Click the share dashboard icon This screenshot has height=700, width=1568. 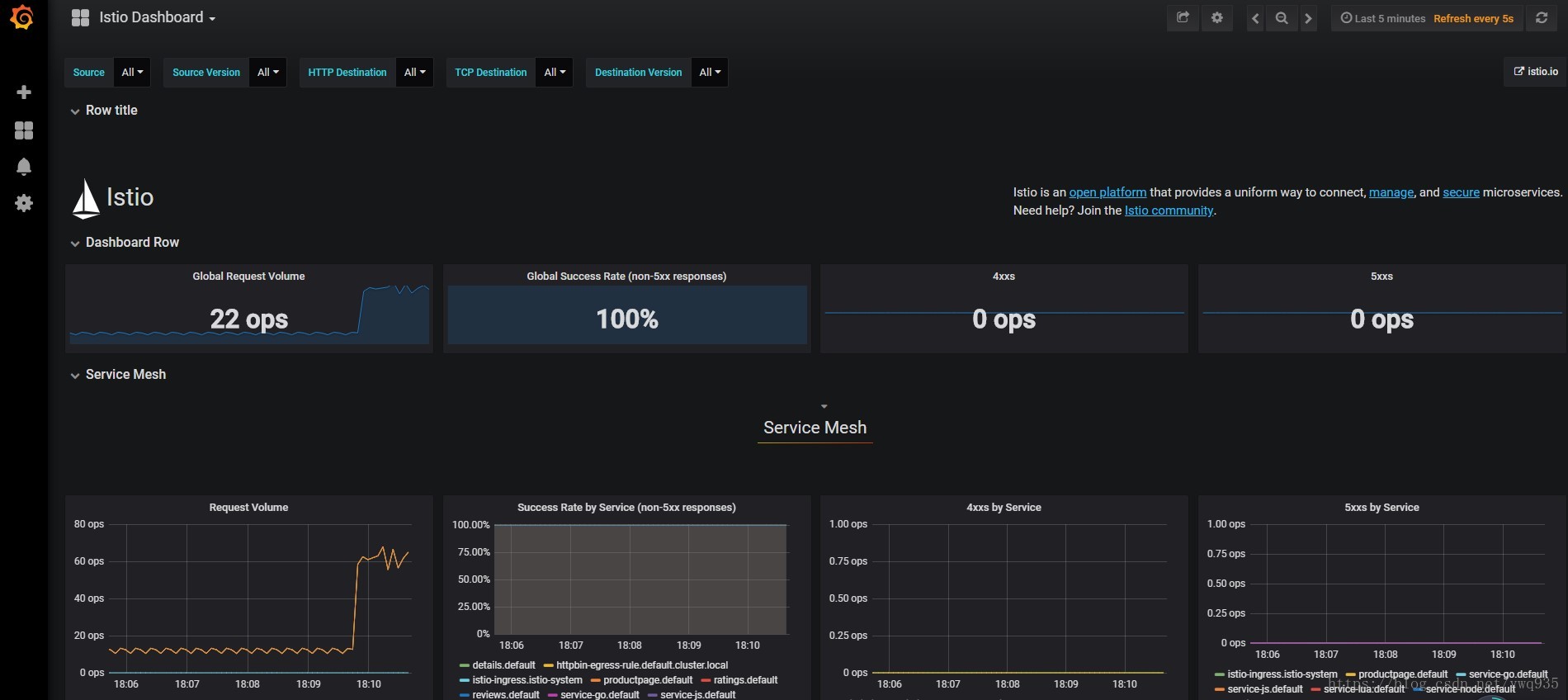coord(1183,17)
